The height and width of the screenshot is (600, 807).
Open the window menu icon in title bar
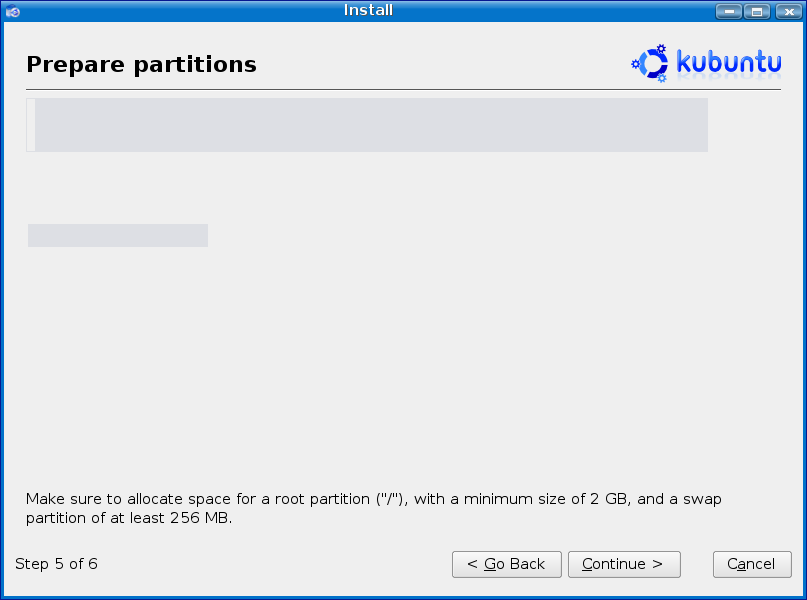coord(13,11)
